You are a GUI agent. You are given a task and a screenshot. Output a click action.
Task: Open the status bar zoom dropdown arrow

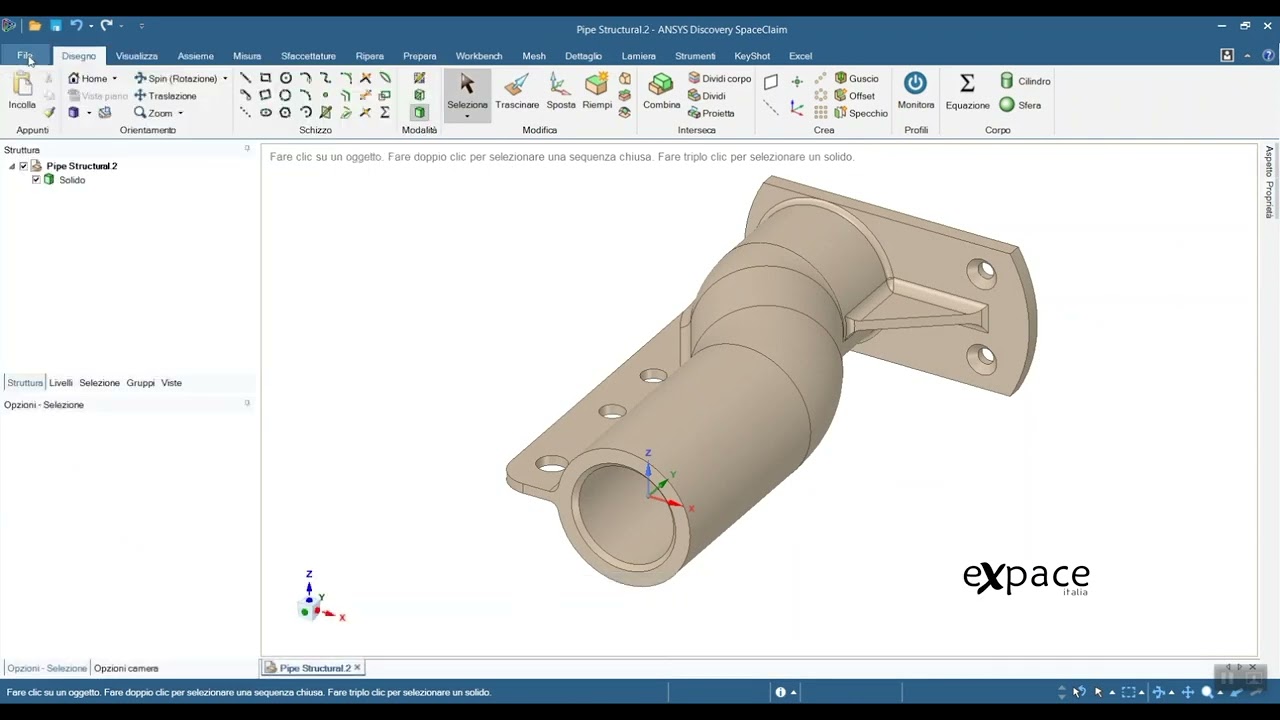(1220, 692)
